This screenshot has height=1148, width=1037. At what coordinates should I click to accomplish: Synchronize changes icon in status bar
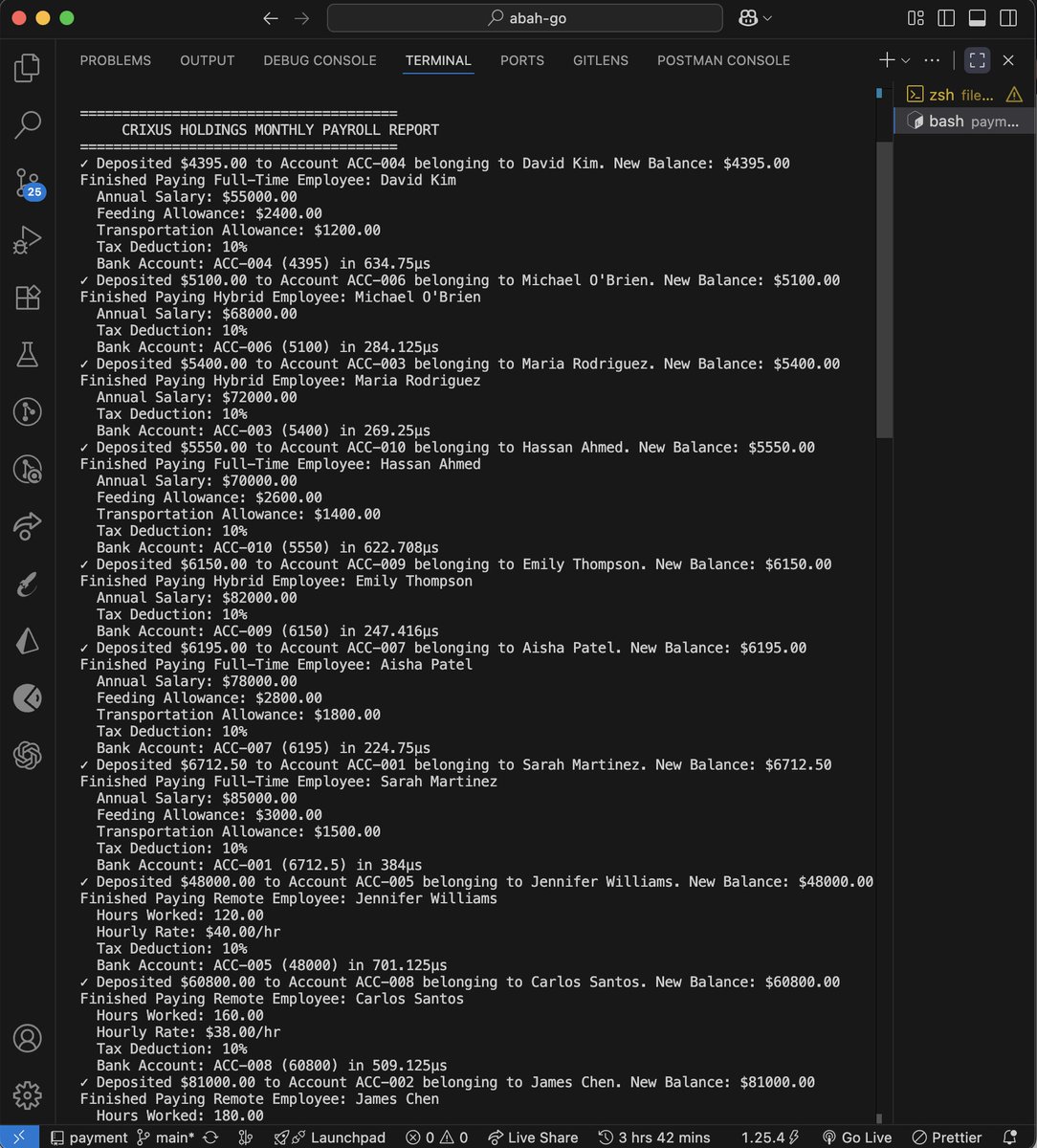210,1137
